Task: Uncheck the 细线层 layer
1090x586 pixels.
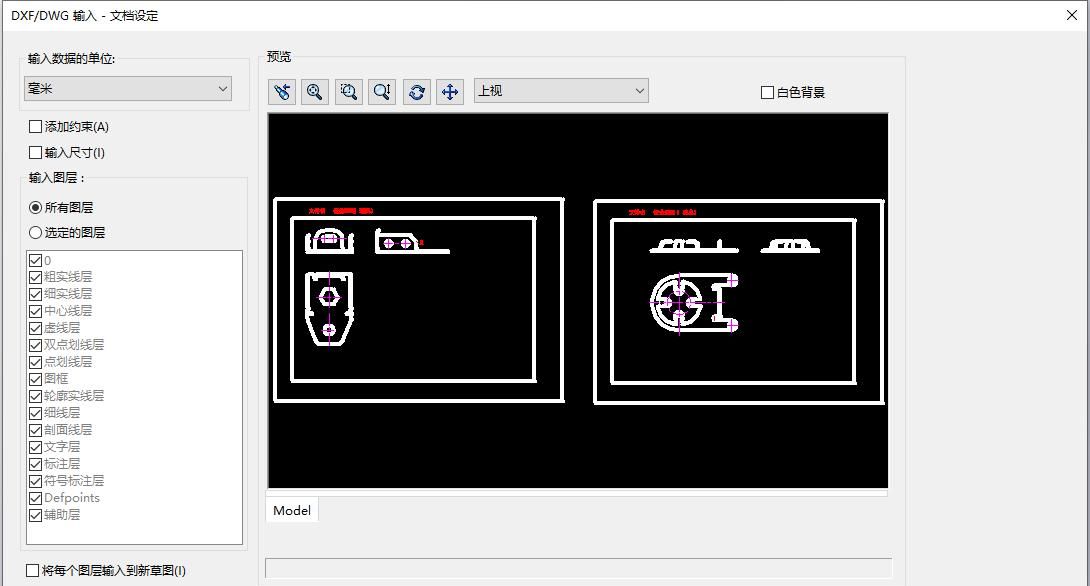Action: 35,414
